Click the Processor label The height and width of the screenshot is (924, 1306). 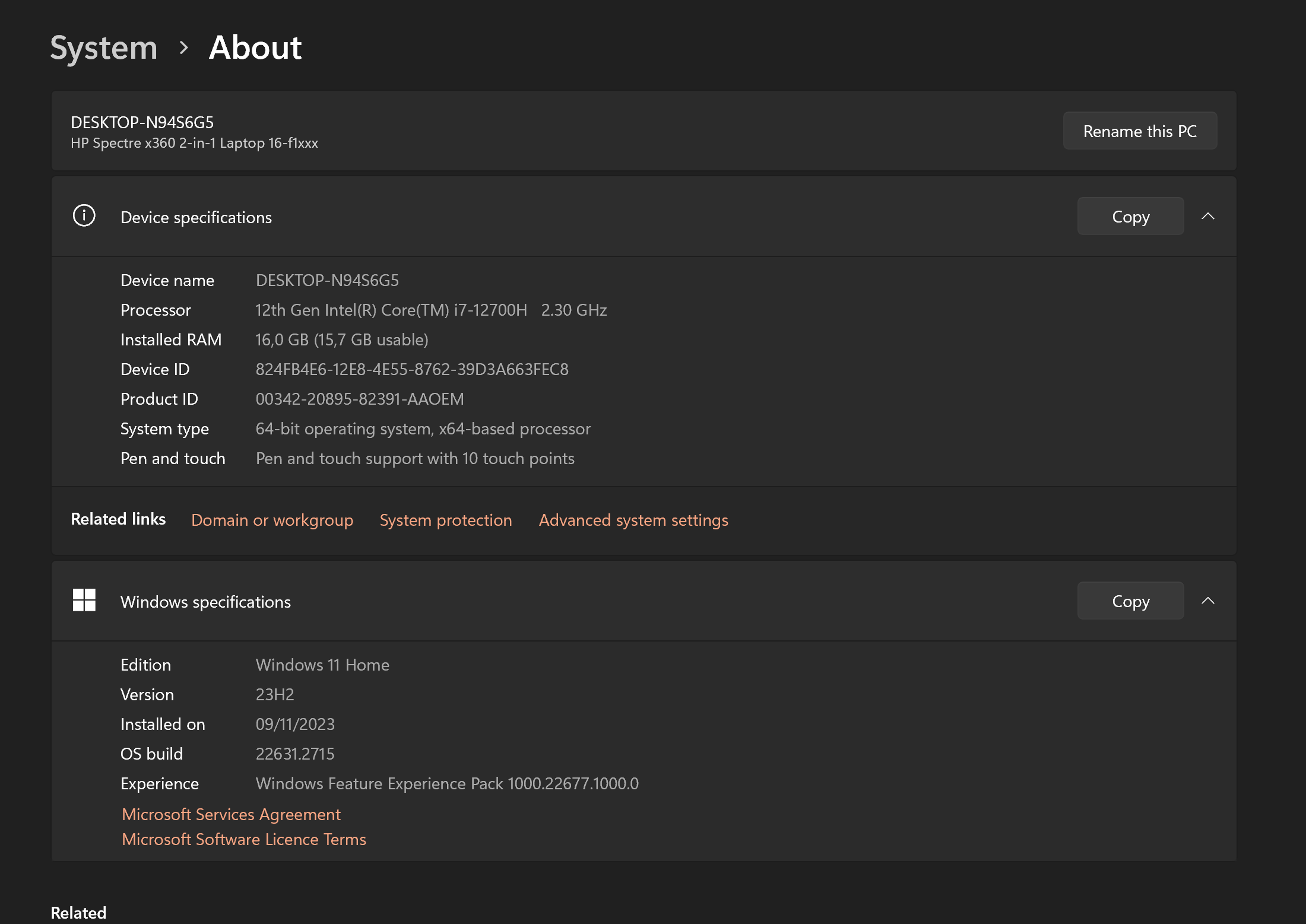pos(156,310)
